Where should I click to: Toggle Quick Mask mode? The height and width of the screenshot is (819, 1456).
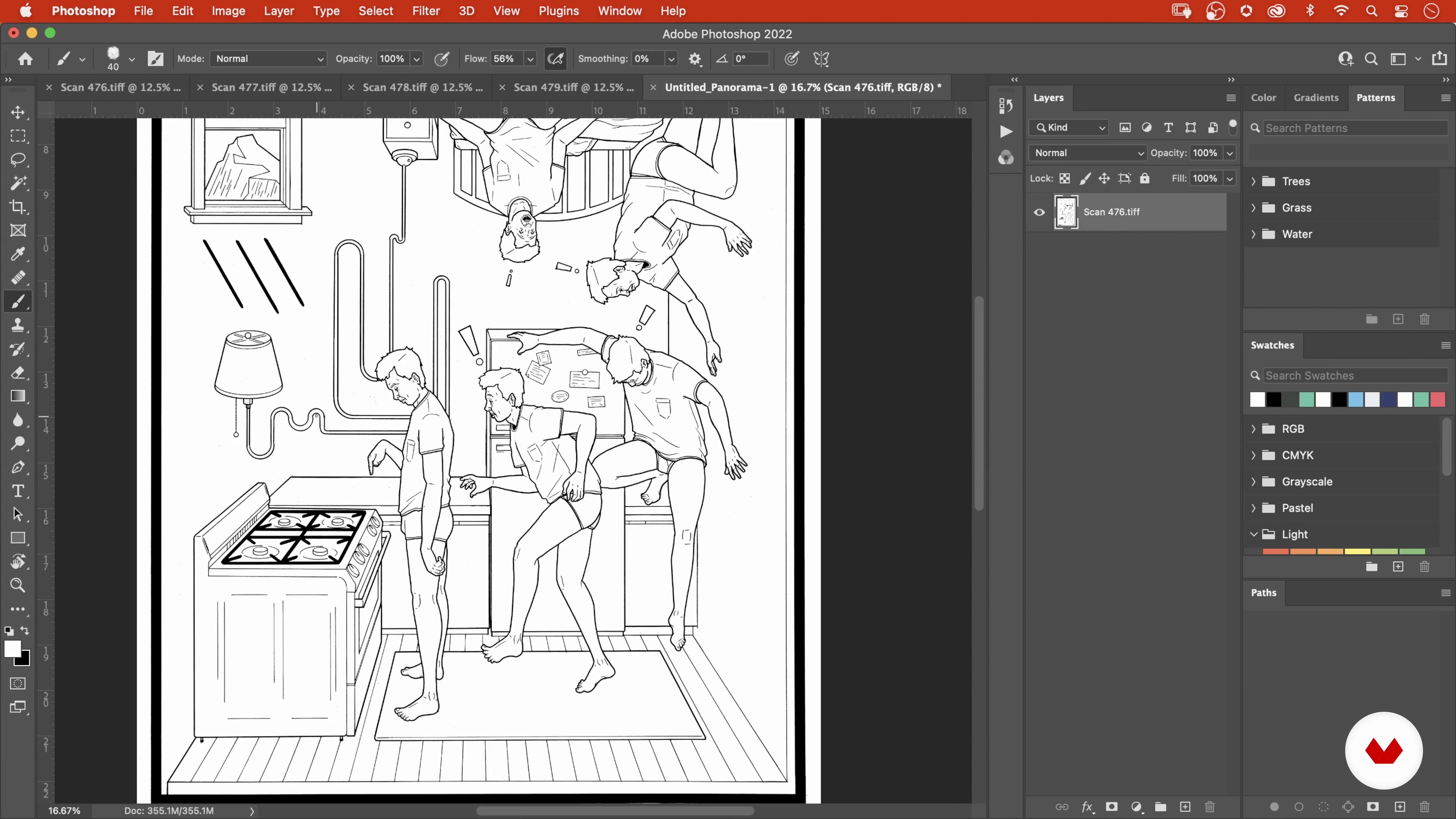pyautogui.click(x=18, y=683)
